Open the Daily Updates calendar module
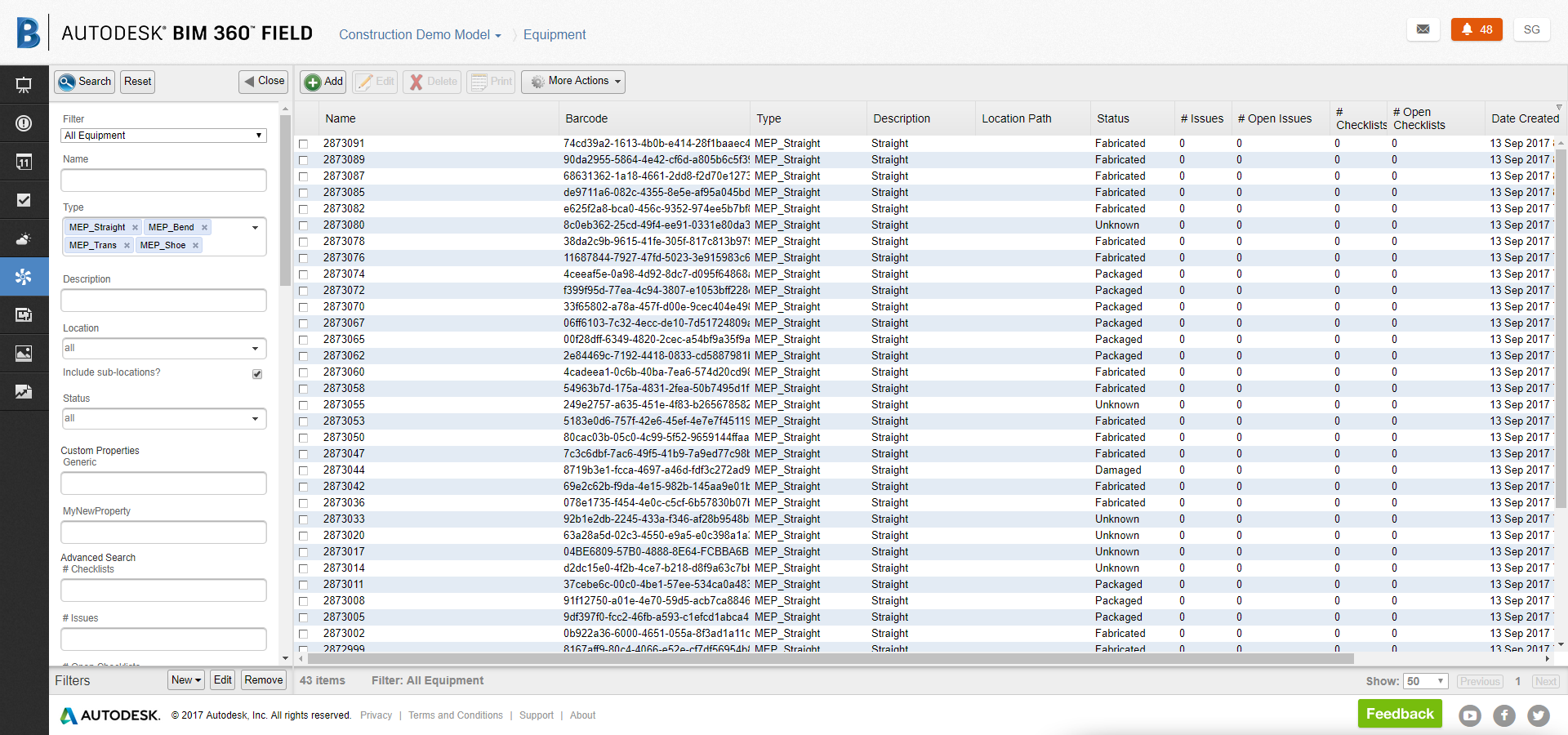The width and height of the screenshot is (1568, 735). click(24, 161)
